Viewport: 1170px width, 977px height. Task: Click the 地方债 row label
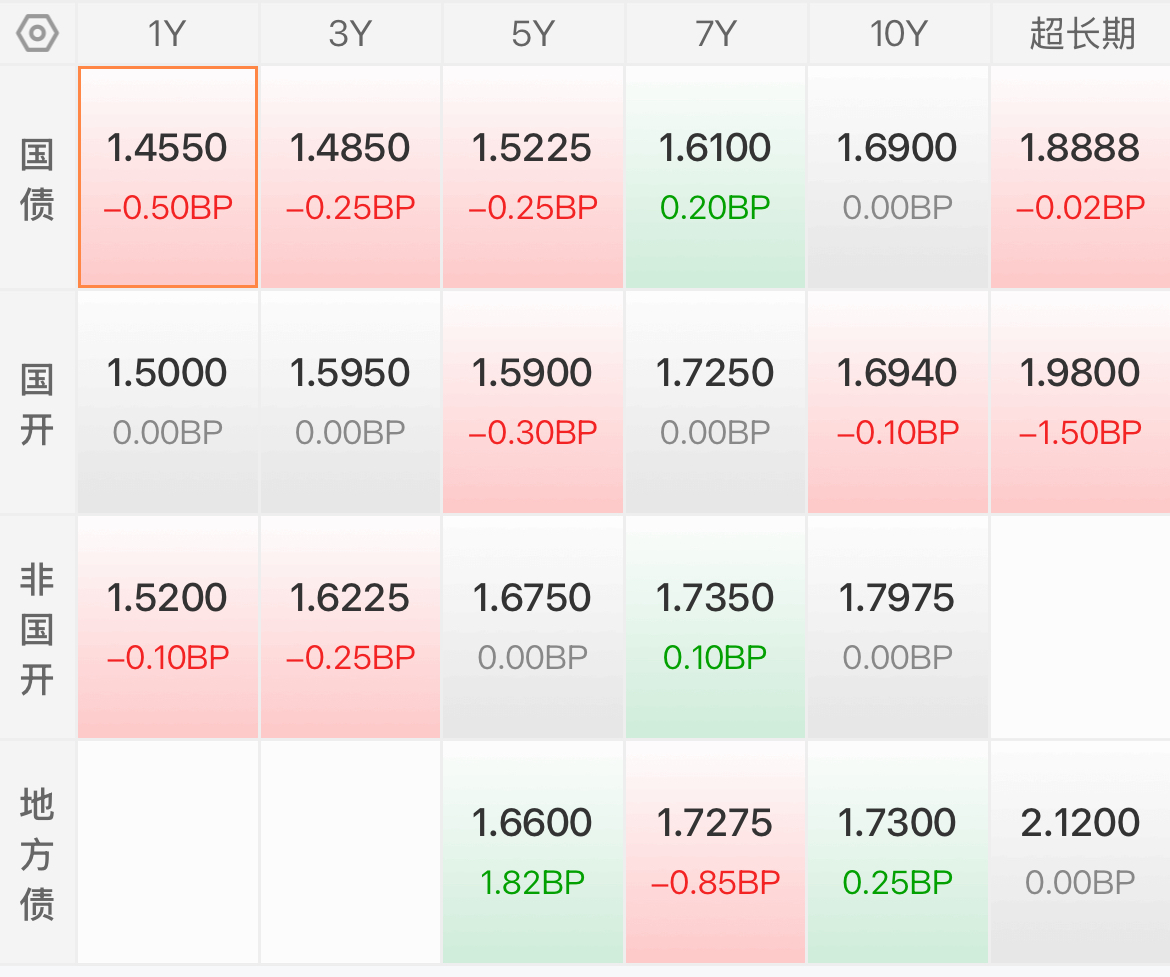(37, 852)
